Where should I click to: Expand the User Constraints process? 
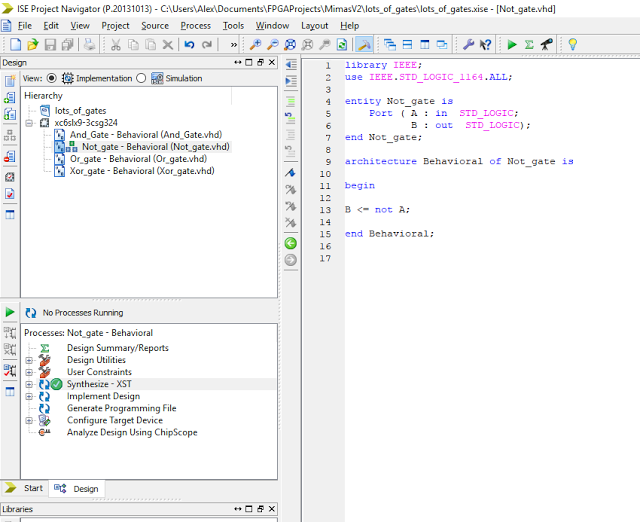(x=29, y=372)
